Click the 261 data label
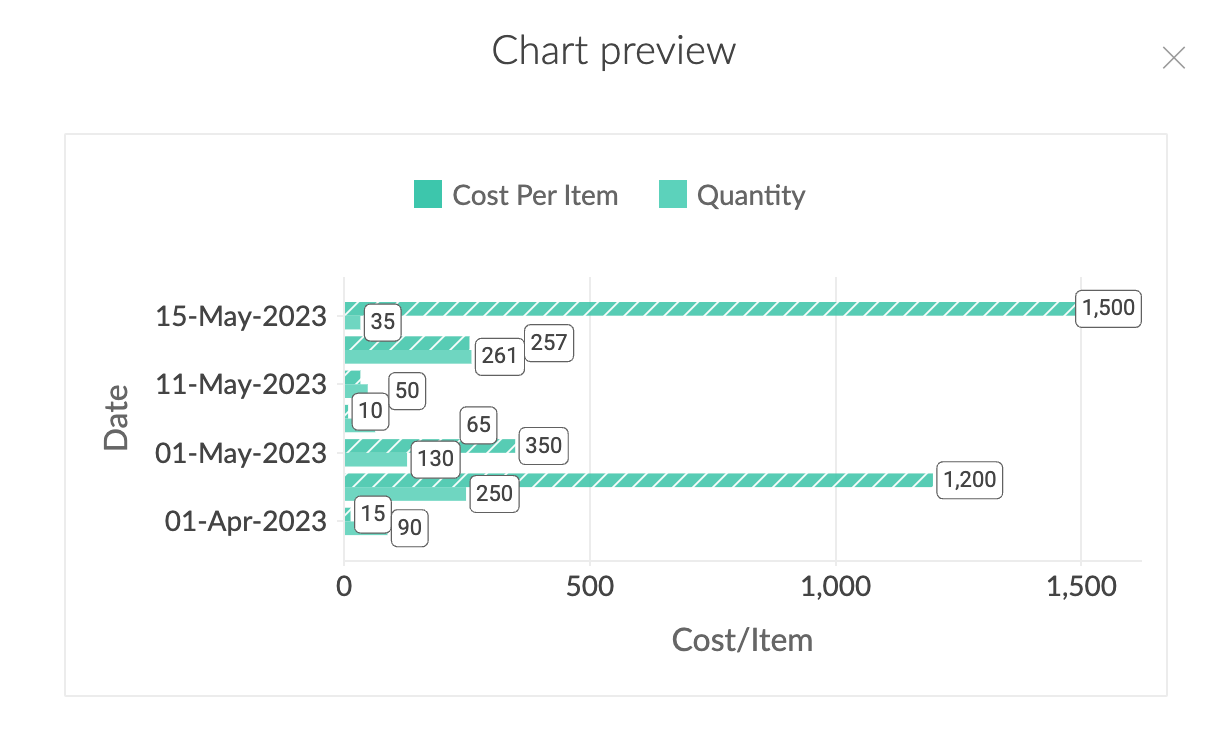This screenshot has height=746, width=1228. (x=499, y=357)
